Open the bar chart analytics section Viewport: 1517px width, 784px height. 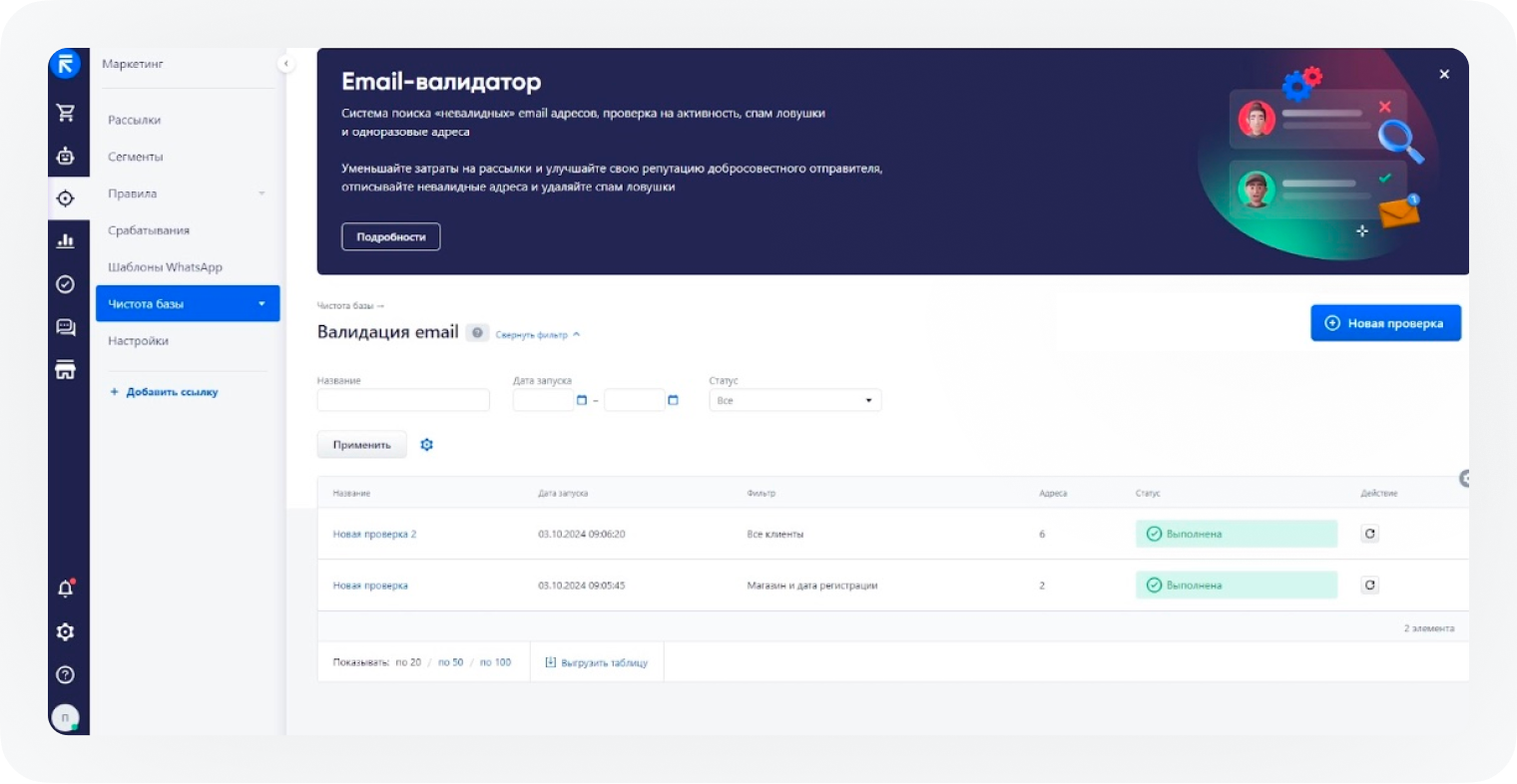point(66,240)
